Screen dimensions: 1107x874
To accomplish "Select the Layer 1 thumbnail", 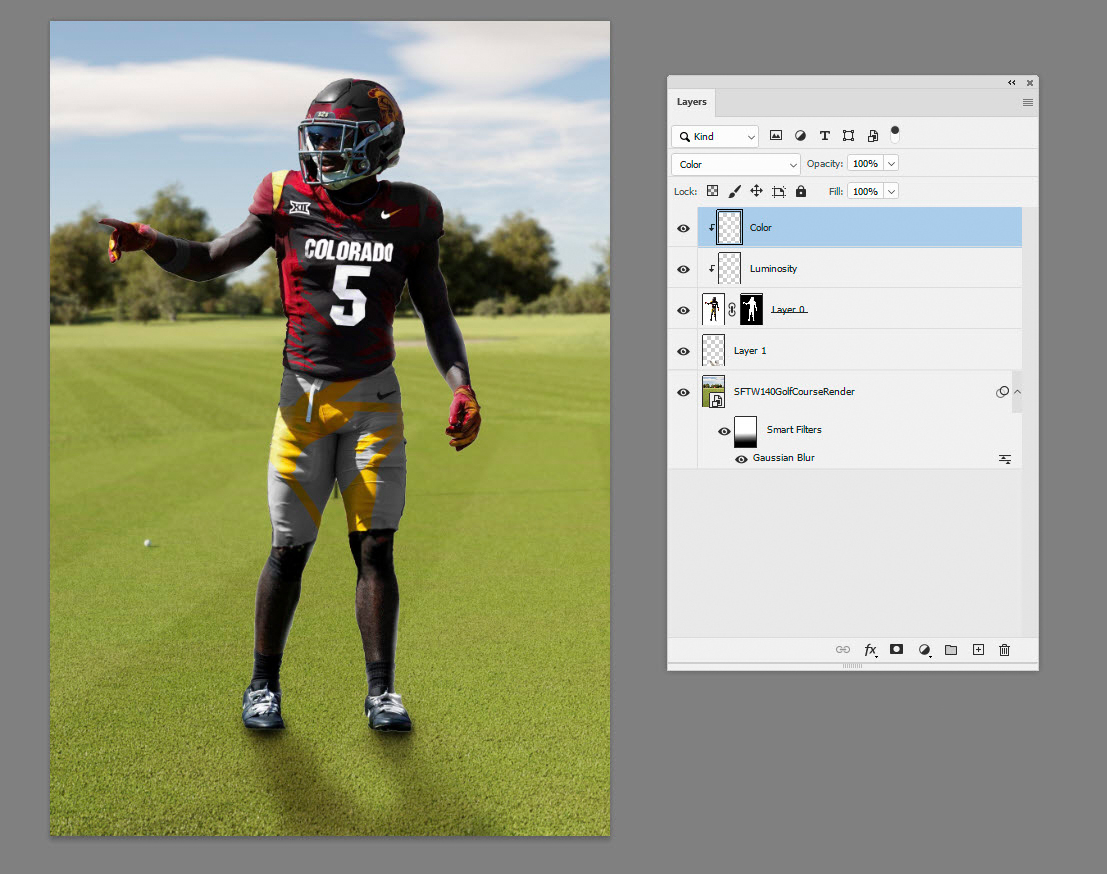I will pyautogui.click(x=713, y=350).
